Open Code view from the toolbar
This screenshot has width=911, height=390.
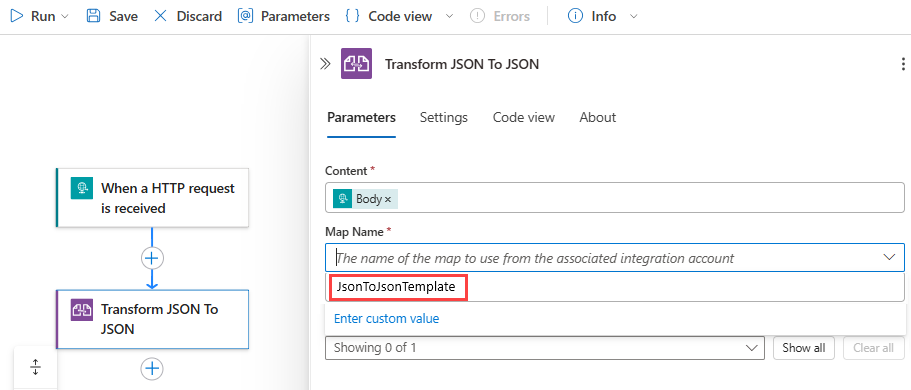[388, 16]
